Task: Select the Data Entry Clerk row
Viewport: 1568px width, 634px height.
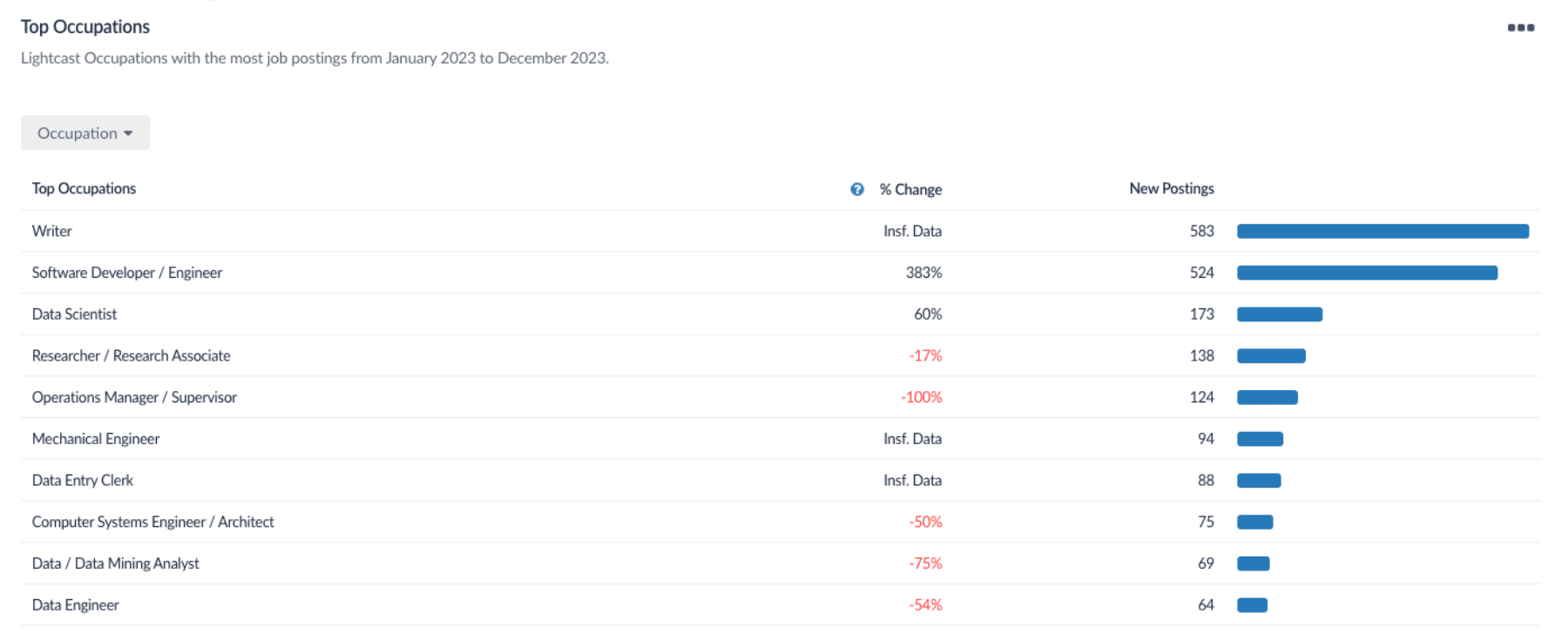Action: pos(83,481)
